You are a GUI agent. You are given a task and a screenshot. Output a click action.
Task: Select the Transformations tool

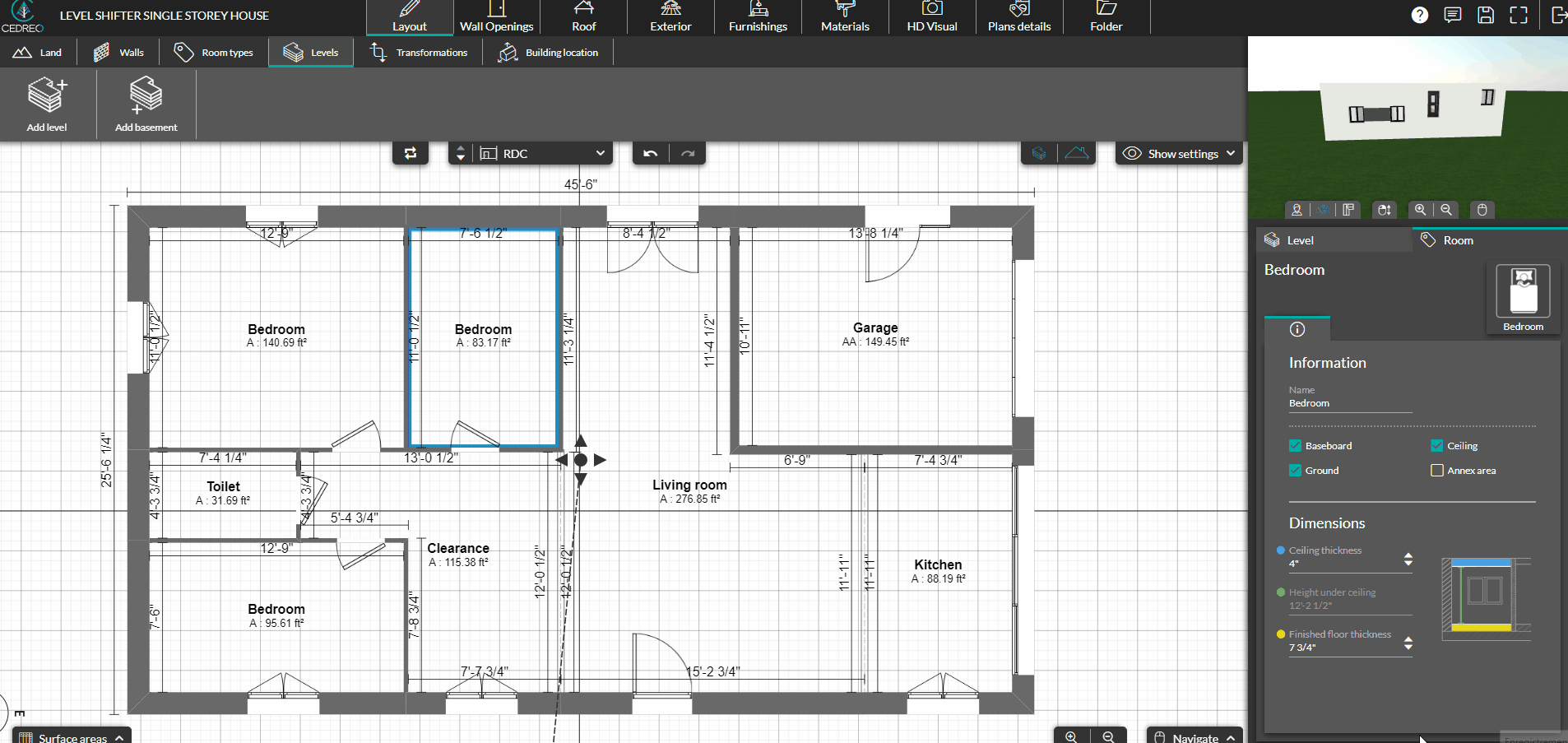pyautogui.click(x=419, y=52)
